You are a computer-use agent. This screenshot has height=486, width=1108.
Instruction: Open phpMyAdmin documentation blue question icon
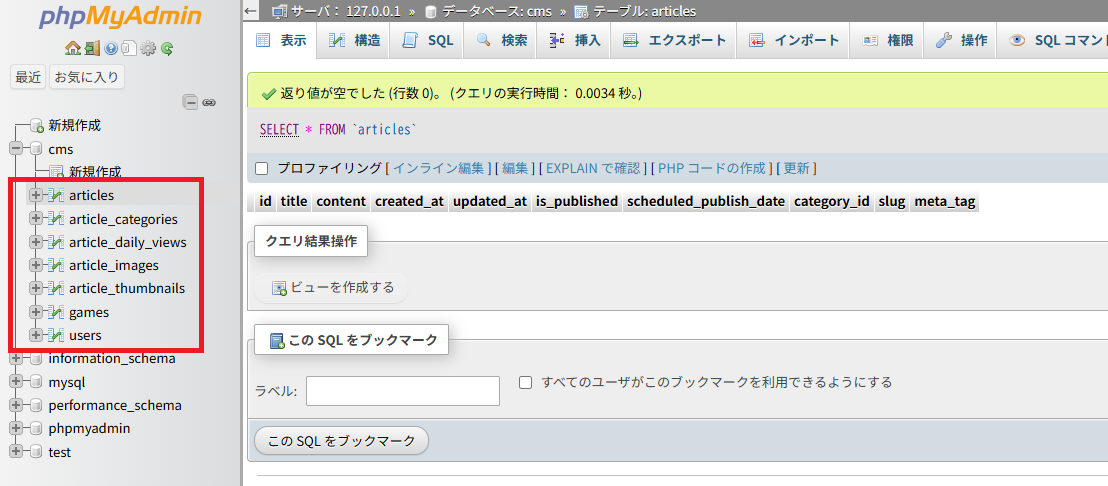110,48
